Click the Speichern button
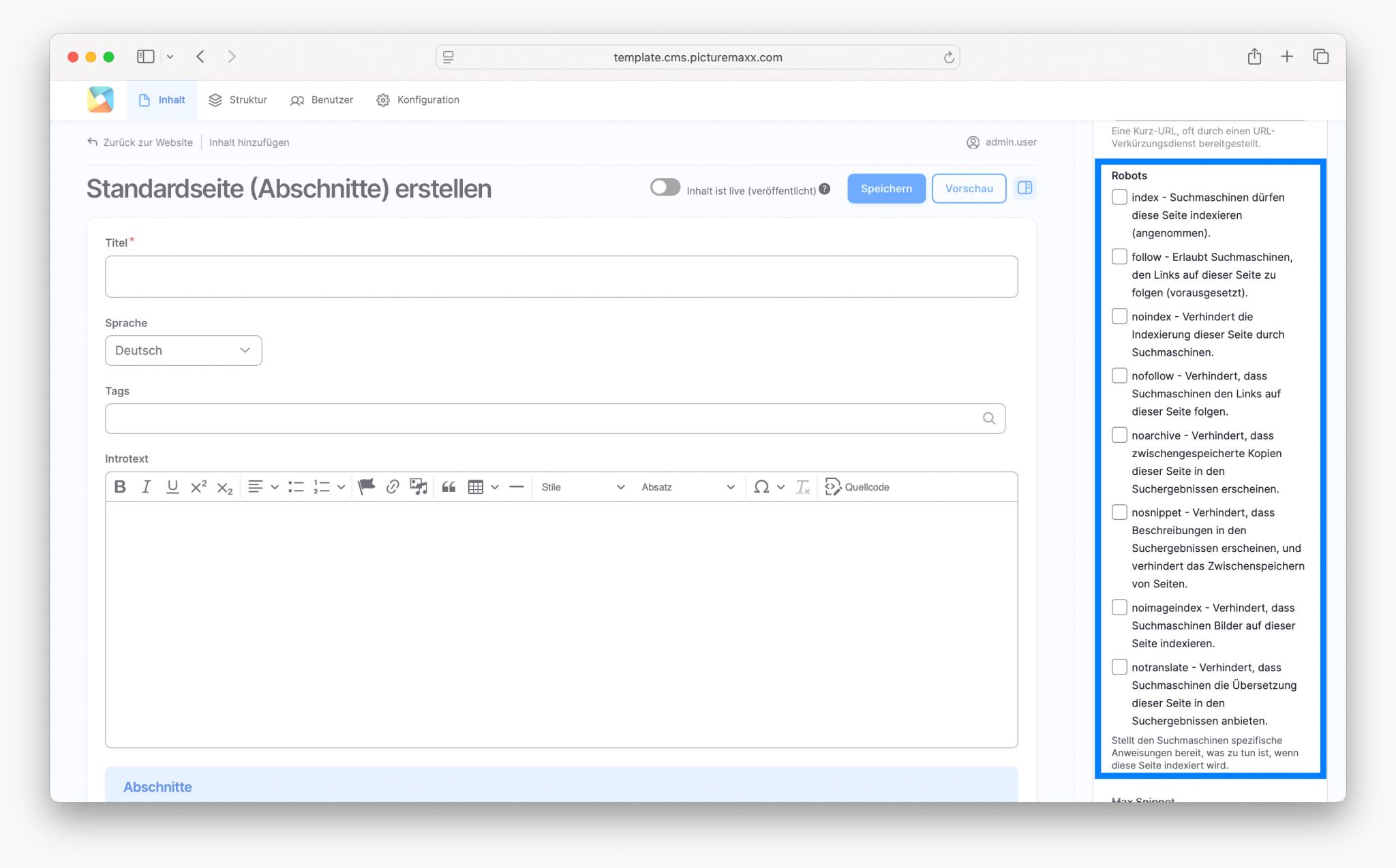The height and width of the screenshot is (868, 1396). 885,188
